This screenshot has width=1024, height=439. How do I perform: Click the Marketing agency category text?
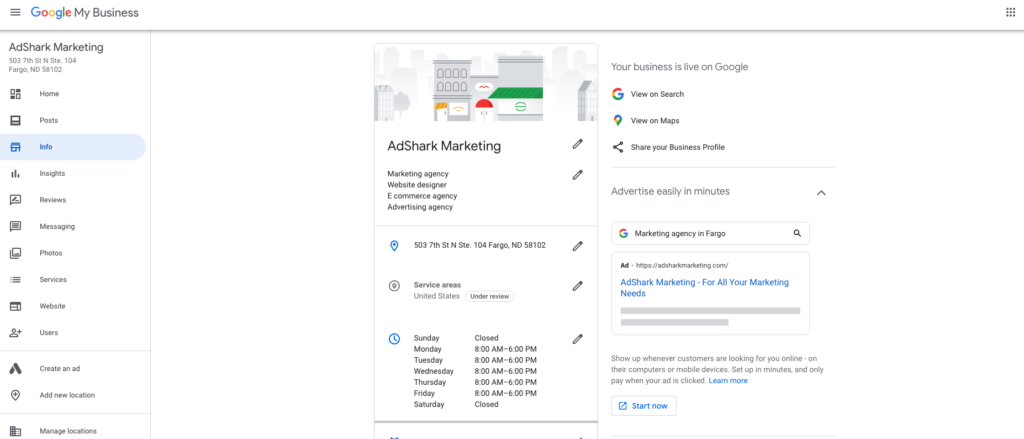[418, 174]
